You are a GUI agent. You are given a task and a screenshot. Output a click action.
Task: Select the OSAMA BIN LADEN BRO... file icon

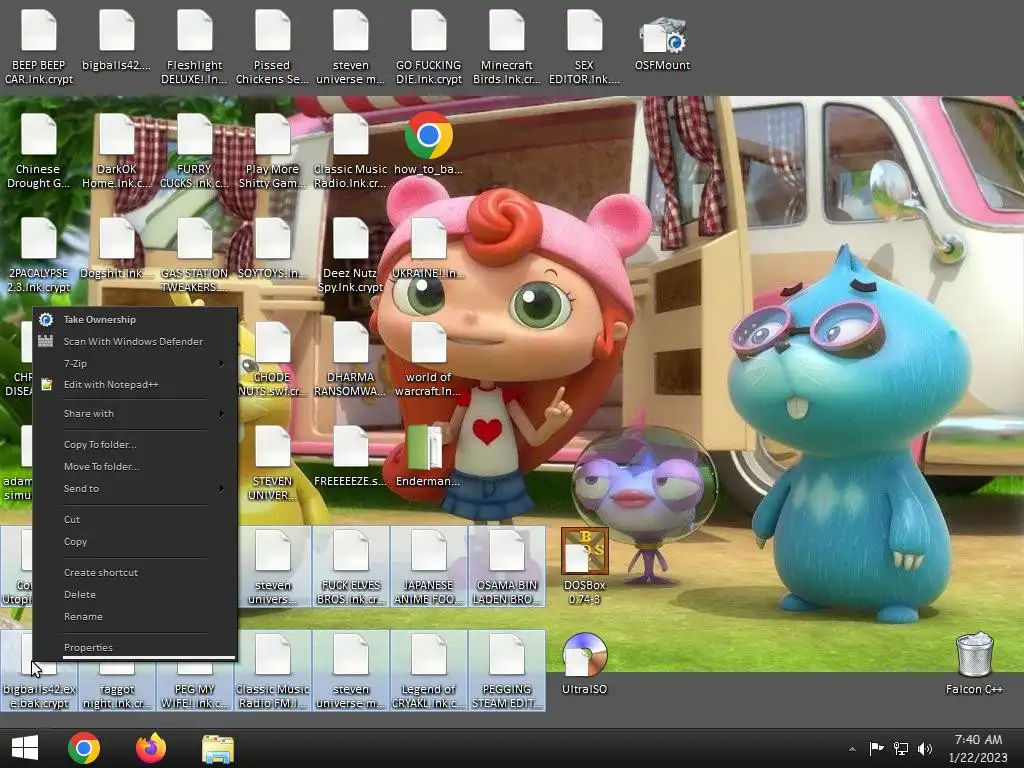(506, 567)
